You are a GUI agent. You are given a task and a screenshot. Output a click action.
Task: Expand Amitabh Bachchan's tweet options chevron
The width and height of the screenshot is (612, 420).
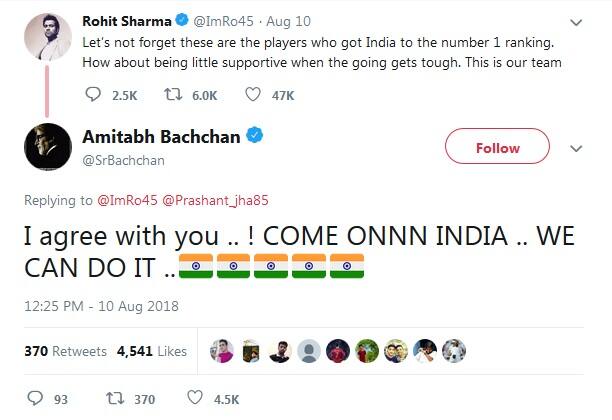click(575, 148)
